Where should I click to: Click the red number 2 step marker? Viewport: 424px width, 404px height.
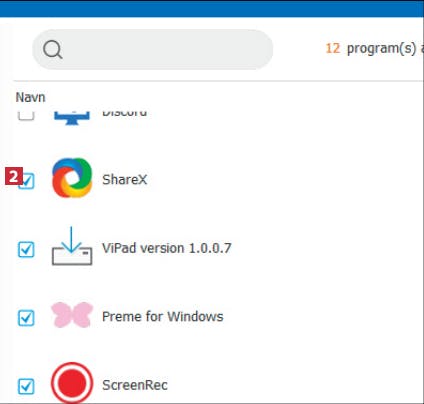click(x=14, y=176)
